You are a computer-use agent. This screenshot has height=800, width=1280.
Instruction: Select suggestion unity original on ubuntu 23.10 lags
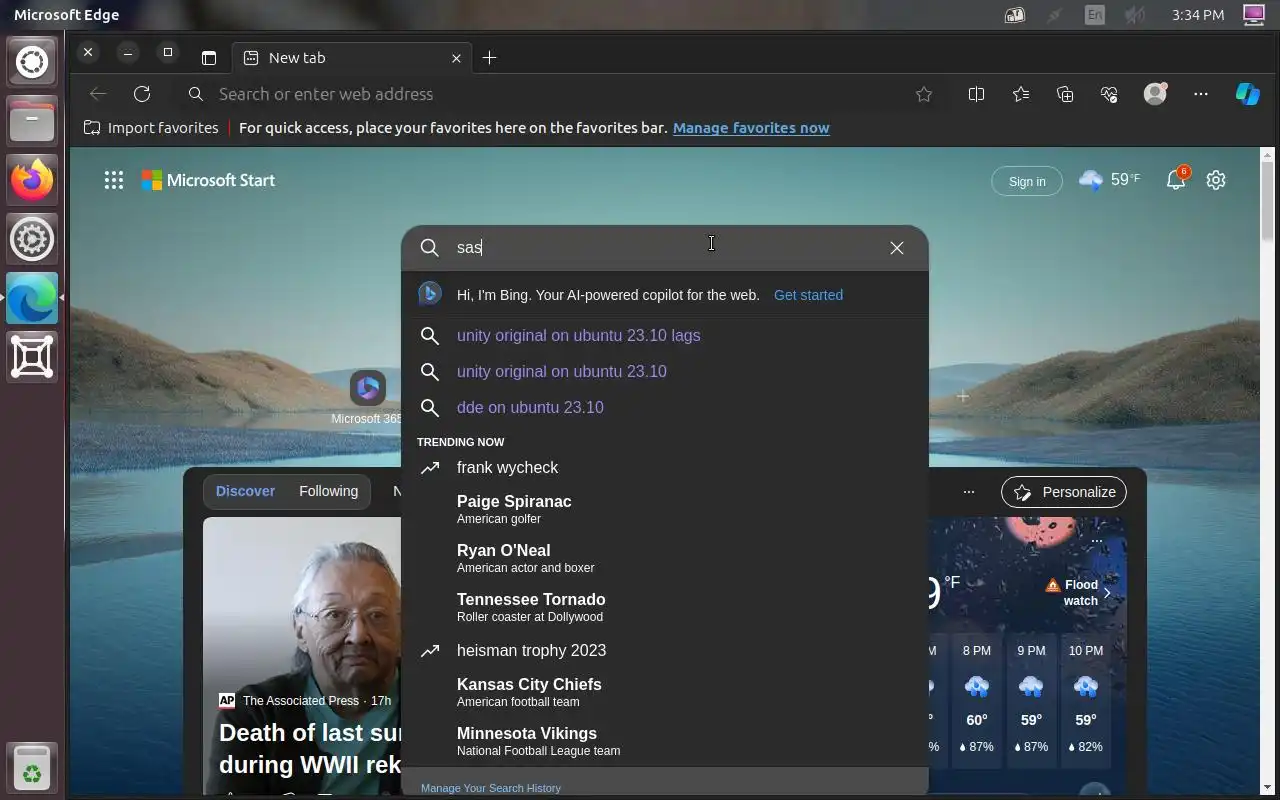665,335
